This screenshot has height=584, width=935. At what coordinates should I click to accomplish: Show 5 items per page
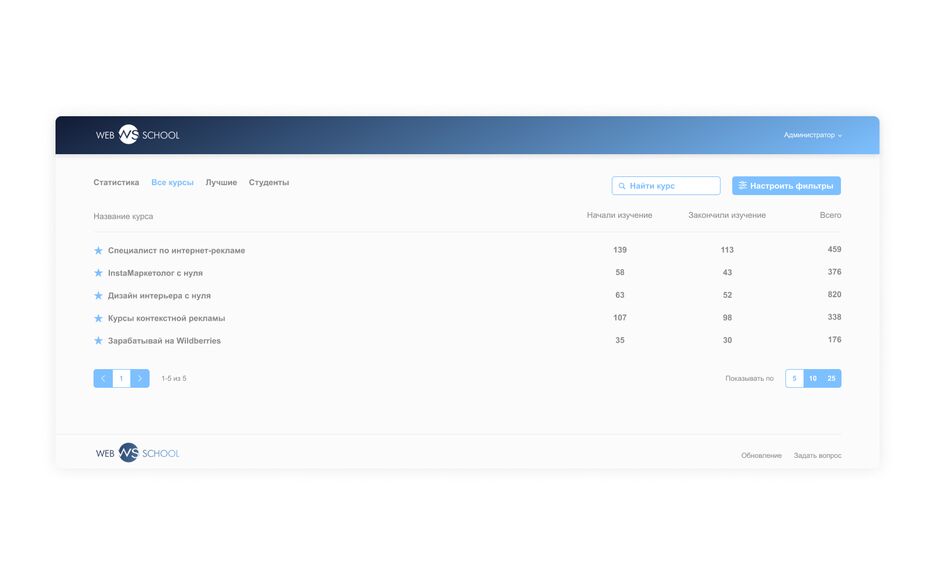[794, 378]
